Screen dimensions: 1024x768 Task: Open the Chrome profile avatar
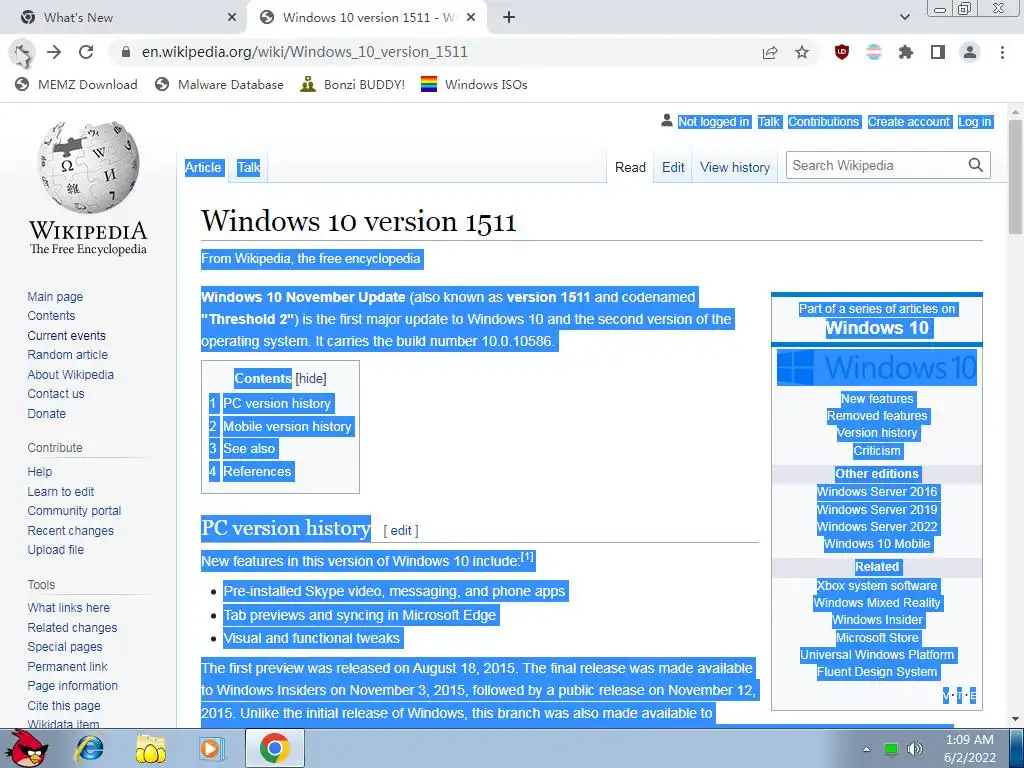[970, 52]
